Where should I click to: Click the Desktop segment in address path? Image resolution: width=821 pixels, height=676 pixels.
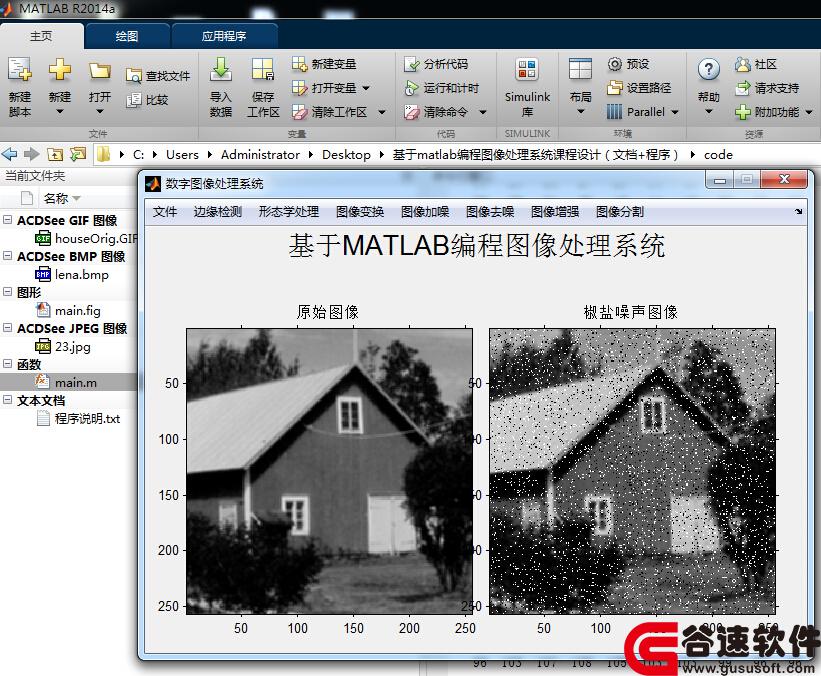(346, 155)
